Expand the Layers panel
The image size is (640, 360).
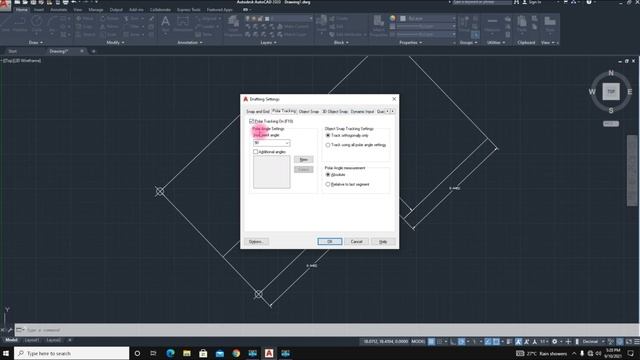click(268, 42)
